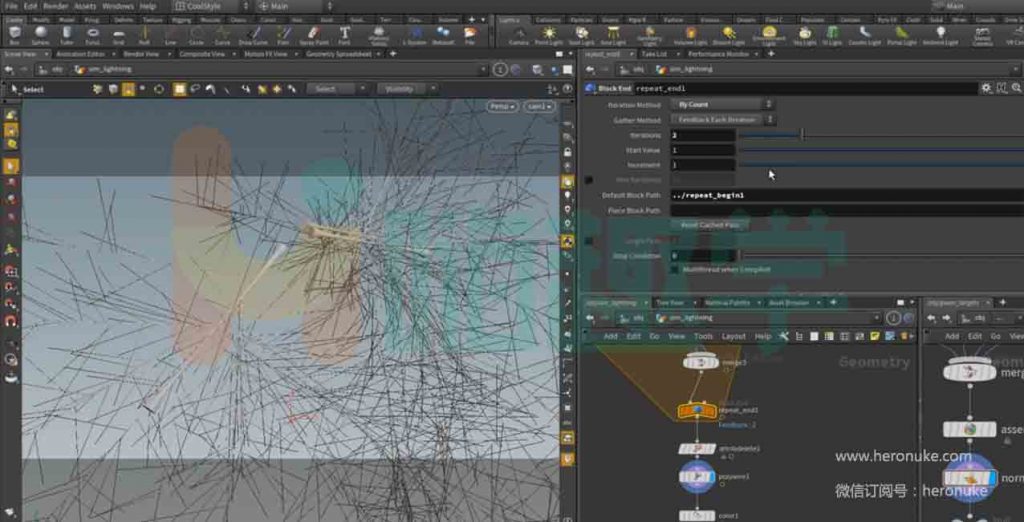
Task: Click the Camera shelf tool
Action: [x=519, y=33]
